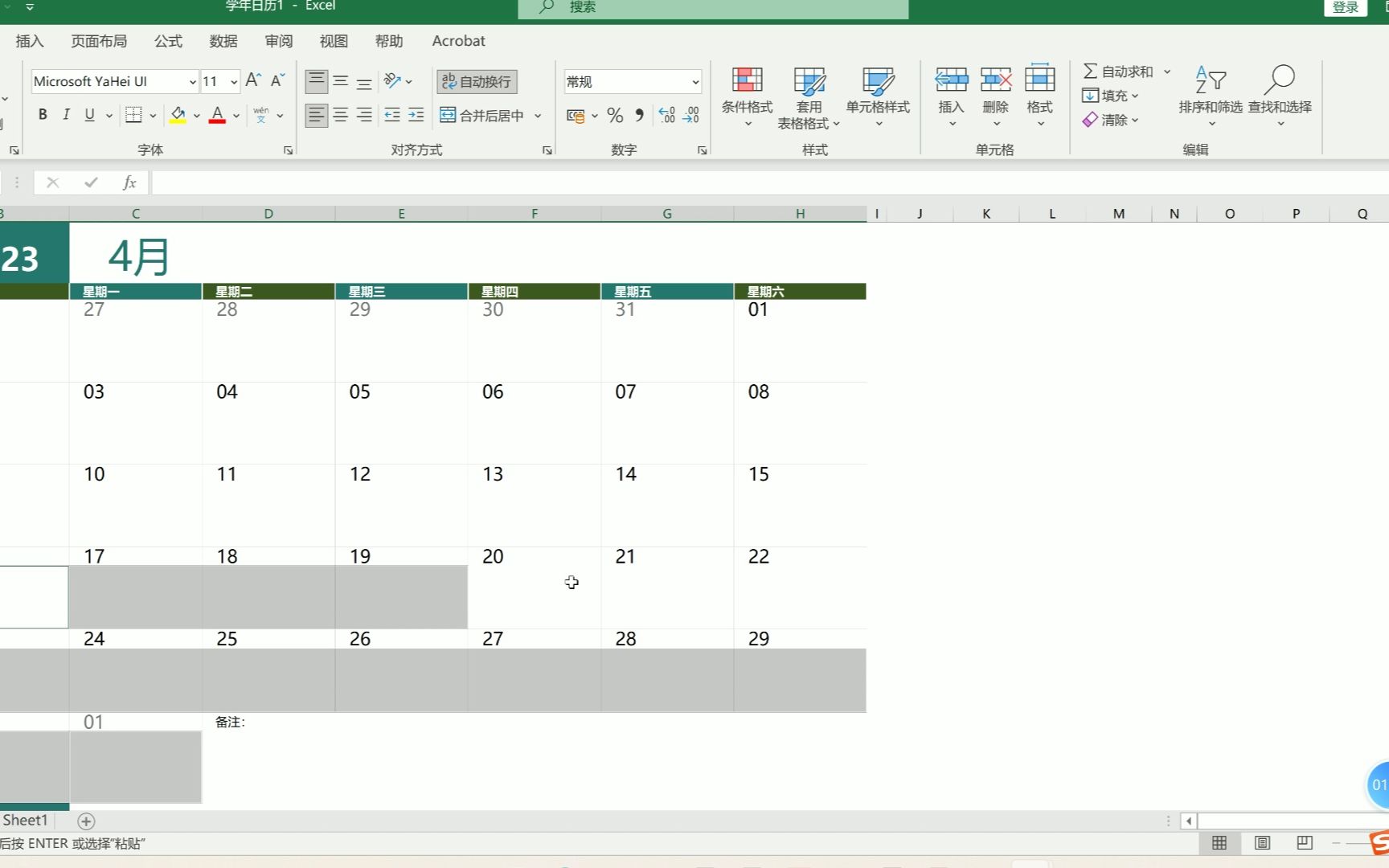This screenshot has width=1389, height=868.
Task: Decrease font size with the smaller A icon
Action: (277, 80)
